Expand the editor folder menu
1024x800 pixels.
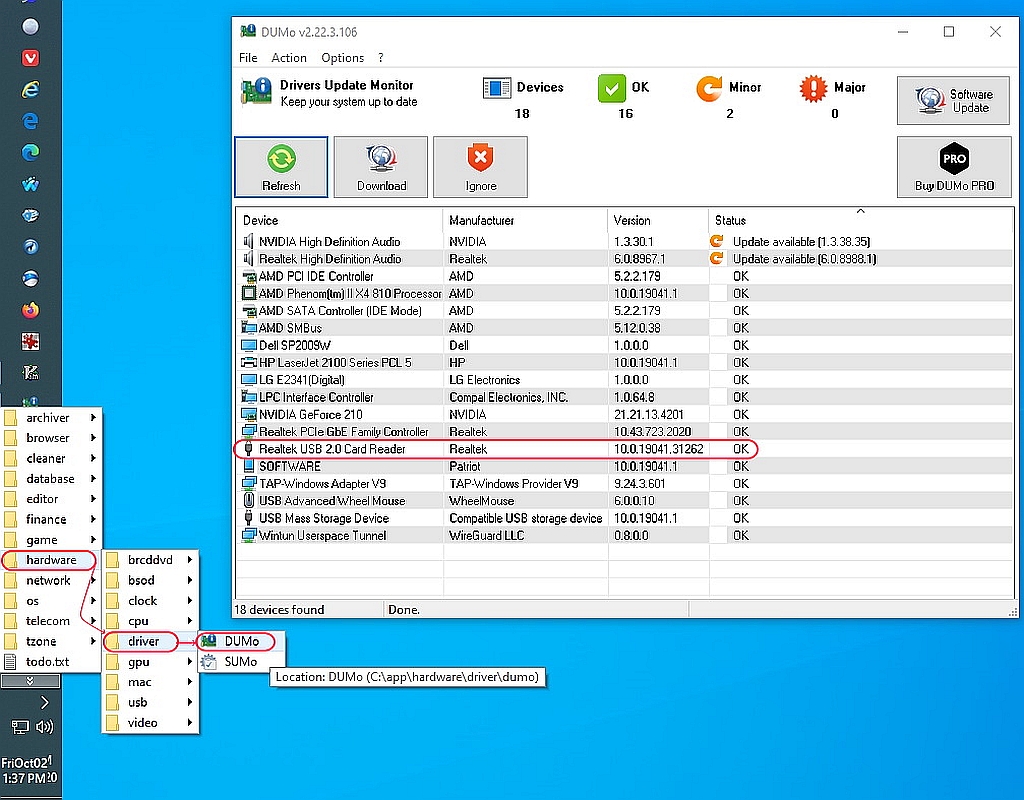[x=51, y=499]
